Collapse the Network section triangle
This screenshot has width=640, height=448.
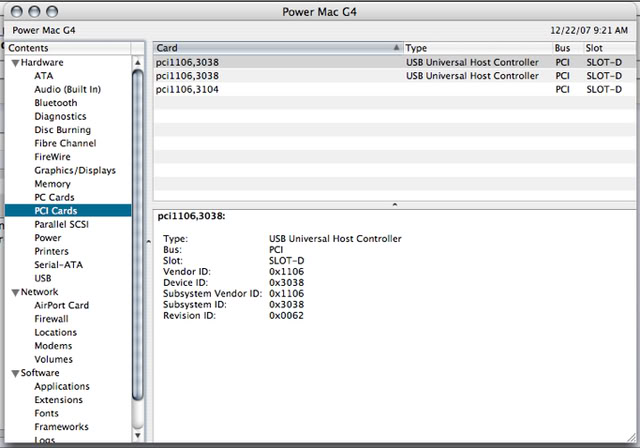coord(16,293)
